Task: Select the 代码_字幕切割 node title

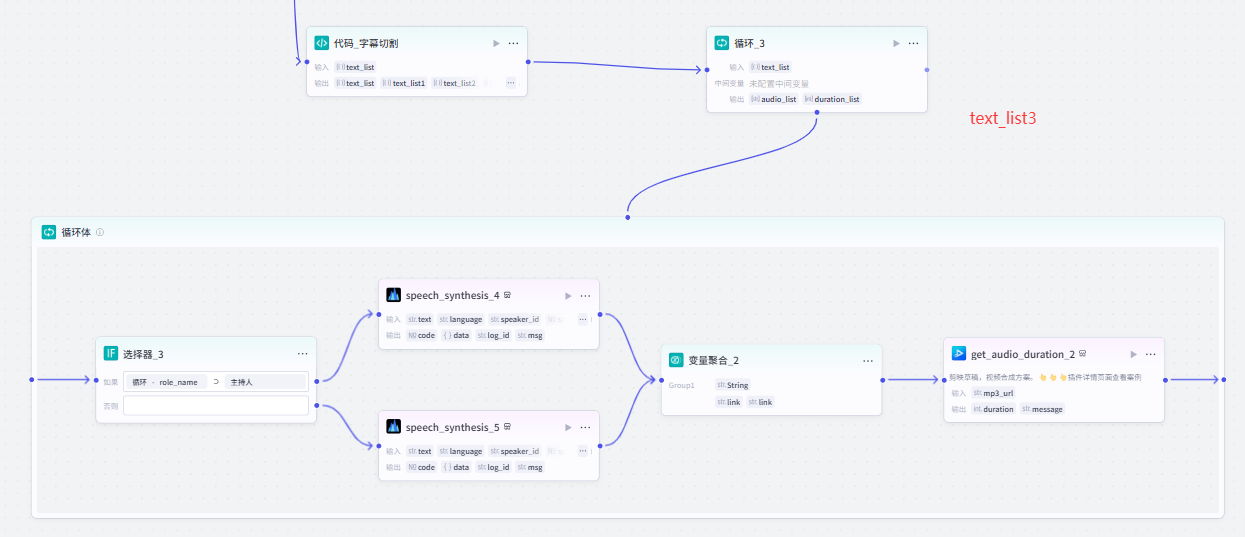Action: coord(367,43)
